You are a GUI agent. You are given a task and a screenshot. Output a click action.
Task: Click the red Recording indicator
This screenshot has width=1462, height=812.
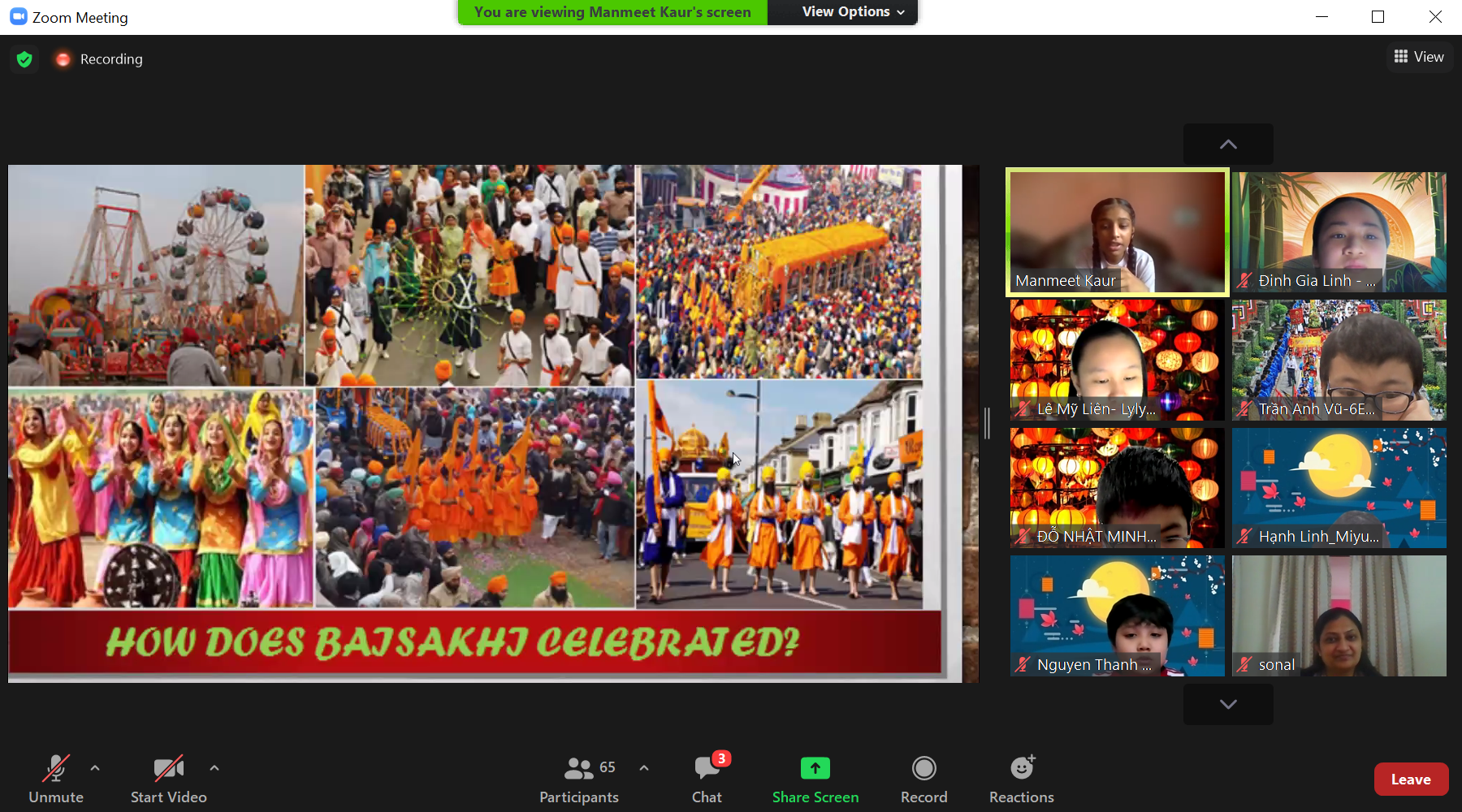click(x=63, y=59)
